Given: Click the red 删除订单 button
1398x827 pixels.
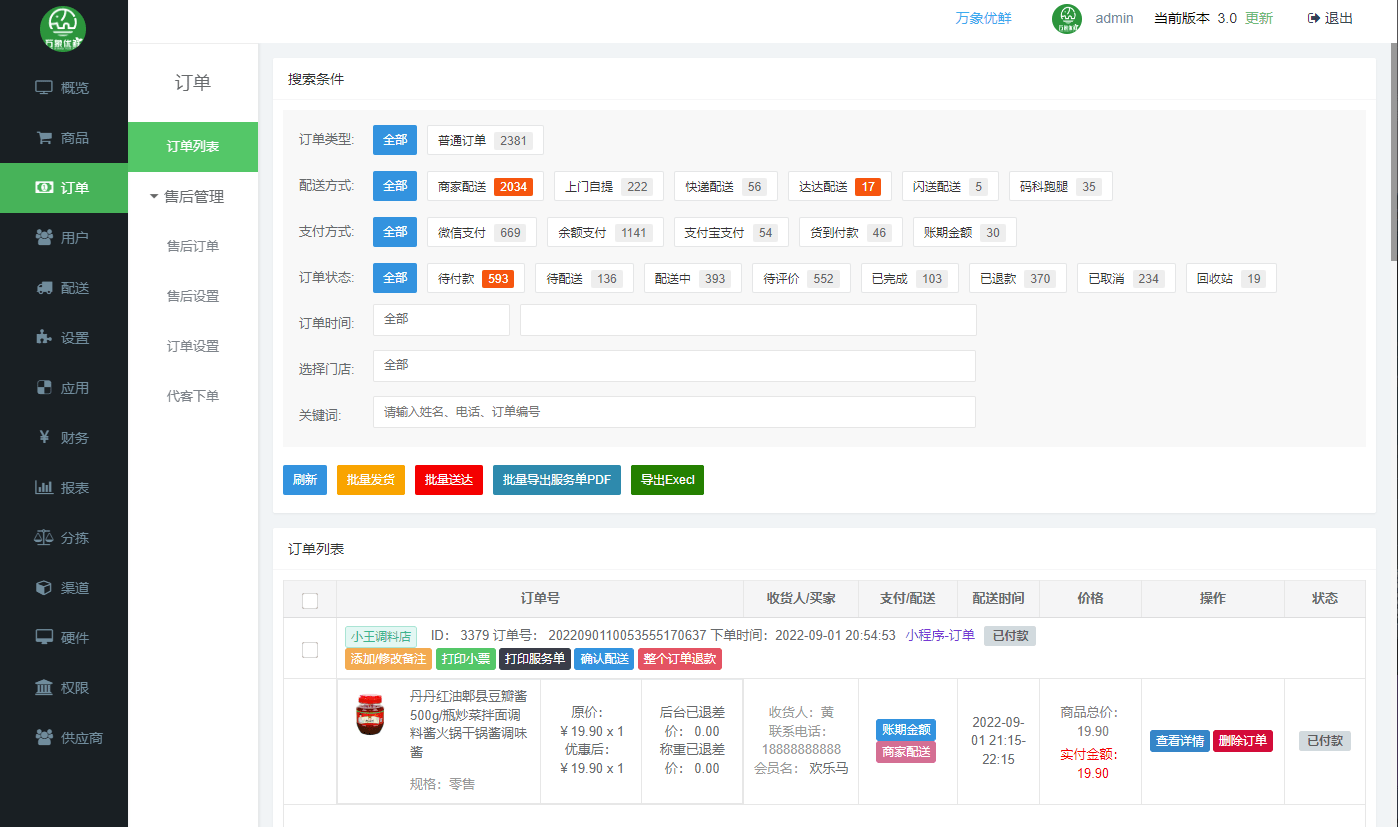Looking at the screenshot, I should click(1242, 741).
